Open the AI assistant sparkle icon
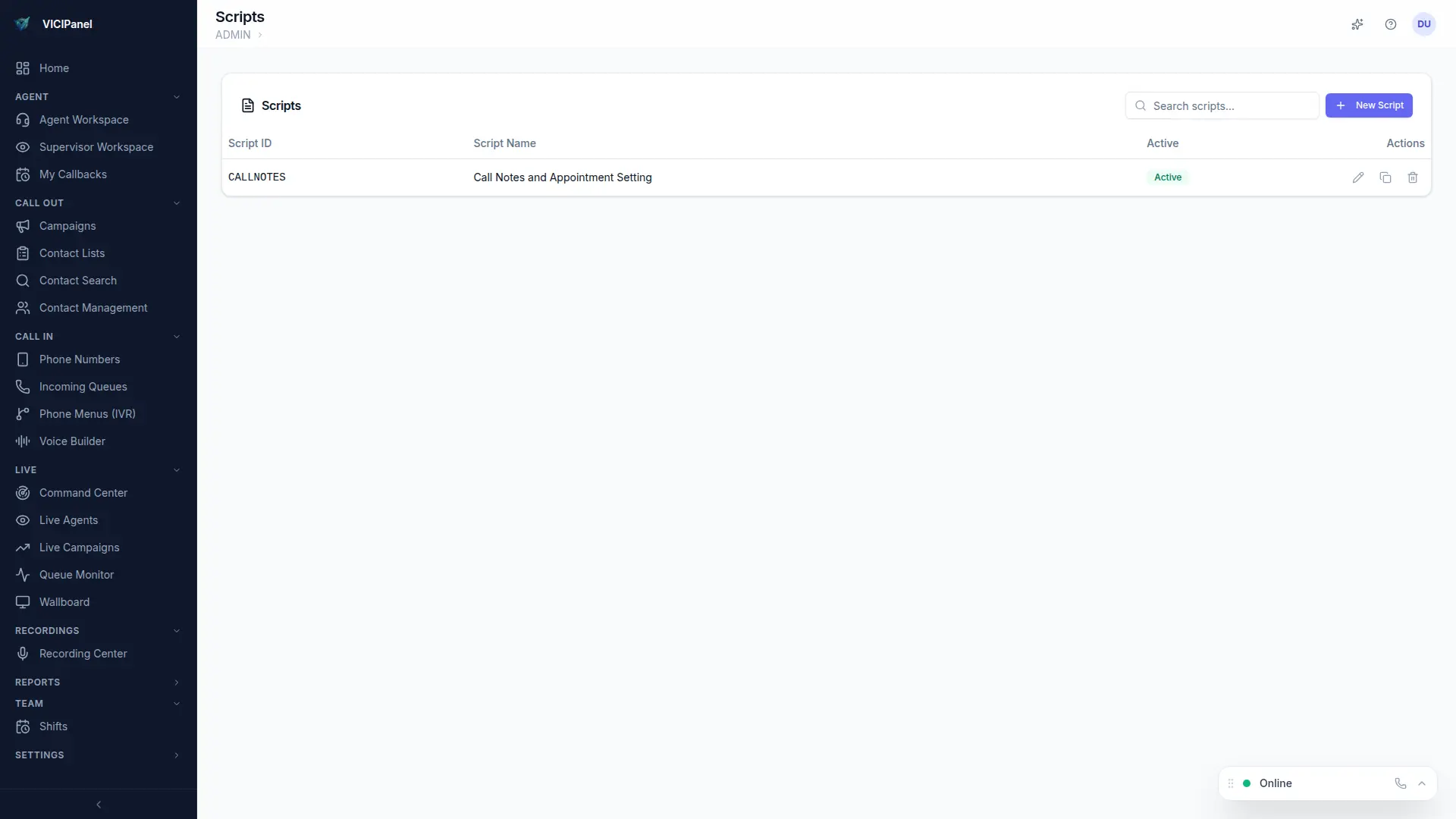1456x819 pixels. click(1357, 24)
